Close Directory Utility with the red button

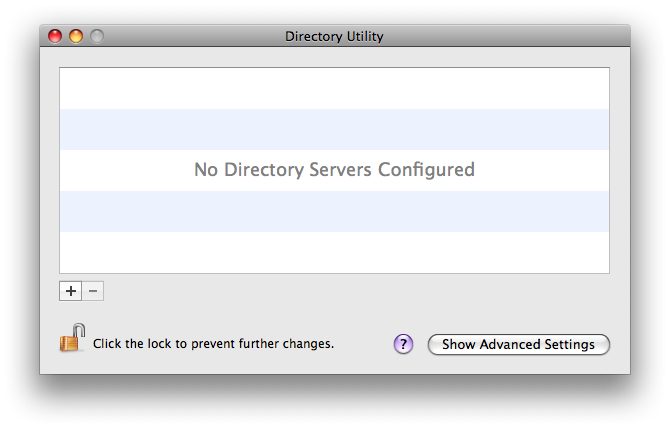click(x=55, y=36)
